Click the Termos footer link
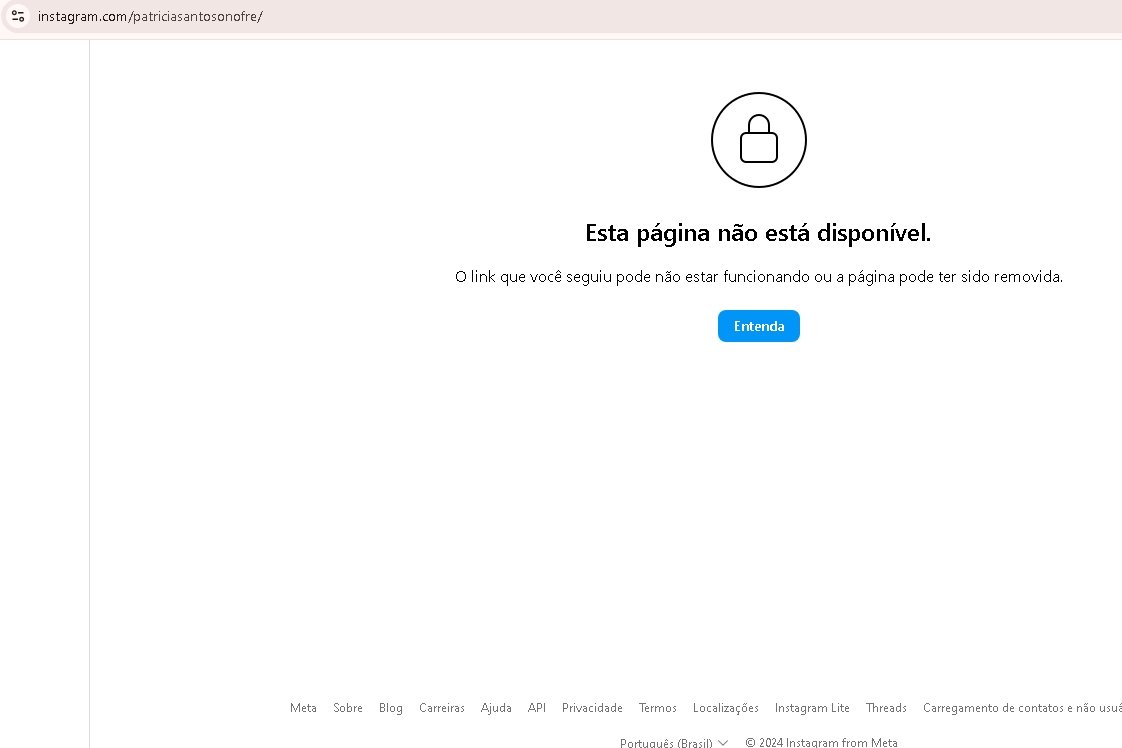The width and height of the screenshot is (1122, 748). click(658, 708)
